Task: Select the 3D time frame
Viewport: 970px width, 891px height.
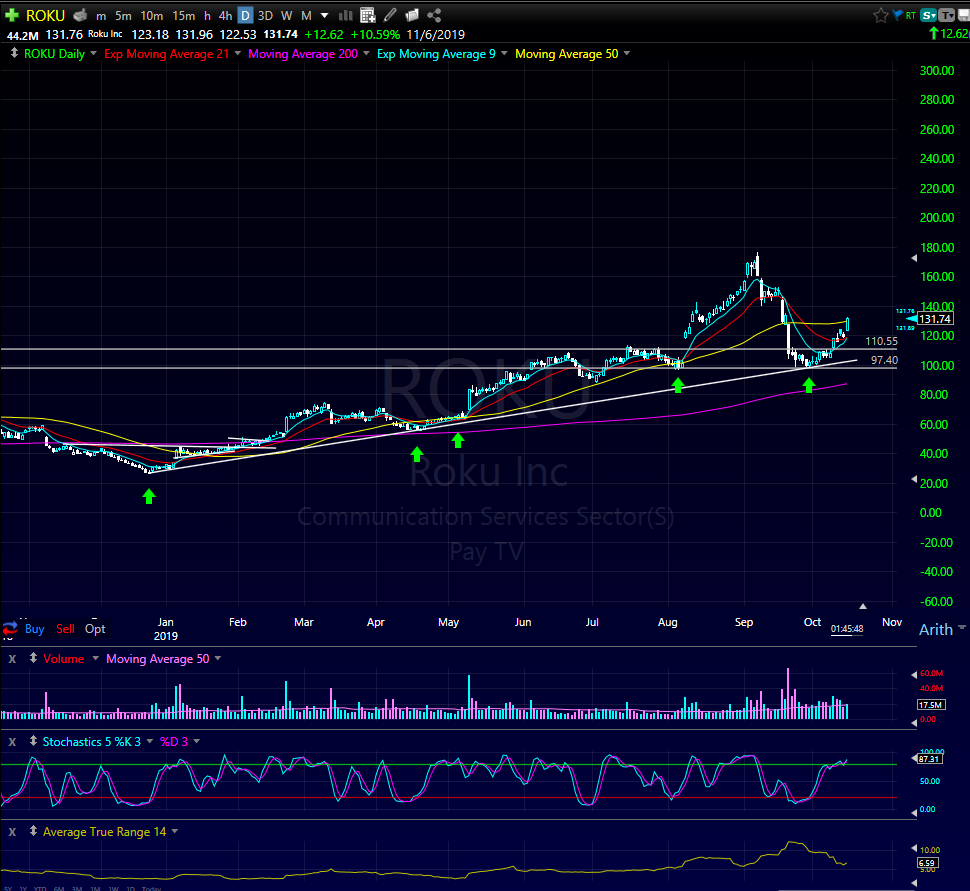Action: point(265,16)
